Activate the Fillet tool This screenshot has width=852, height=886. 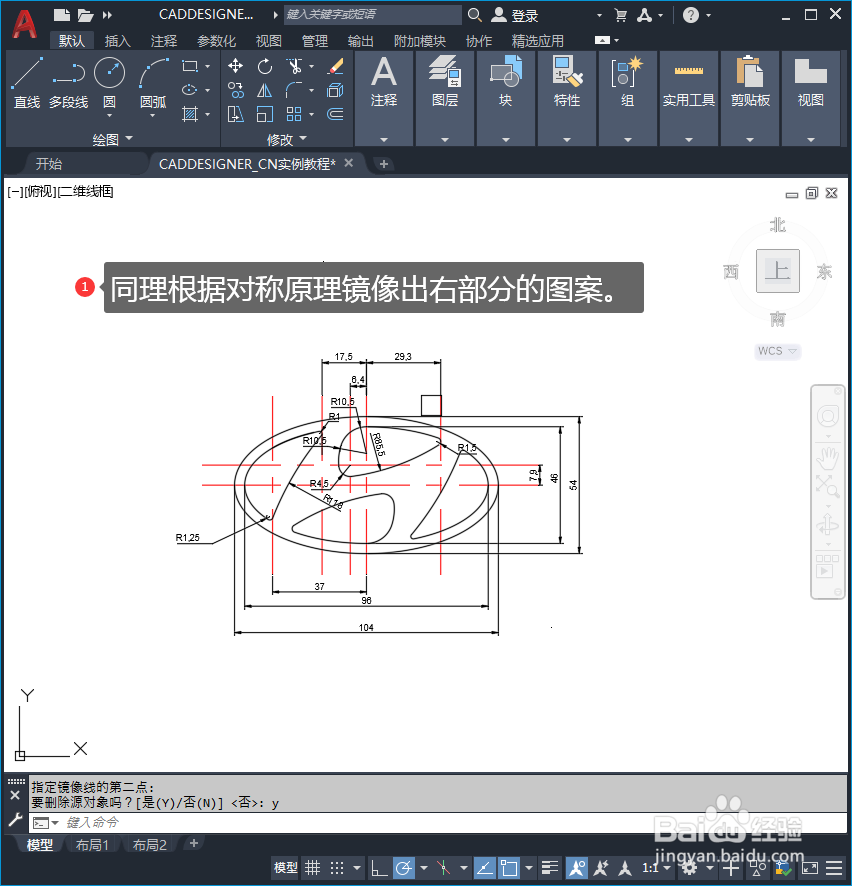(294, 90)
